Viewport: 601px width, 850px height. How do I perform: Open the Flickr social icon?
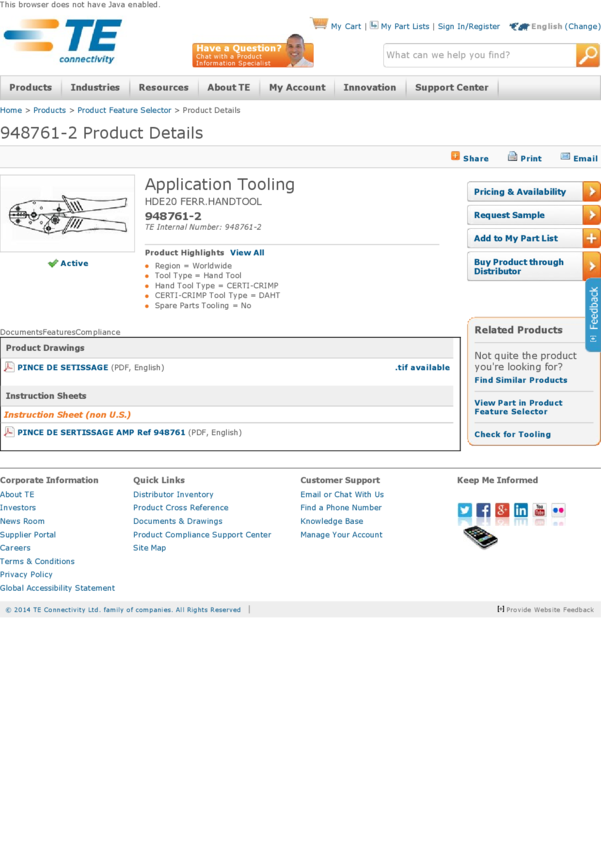(558, 510)
